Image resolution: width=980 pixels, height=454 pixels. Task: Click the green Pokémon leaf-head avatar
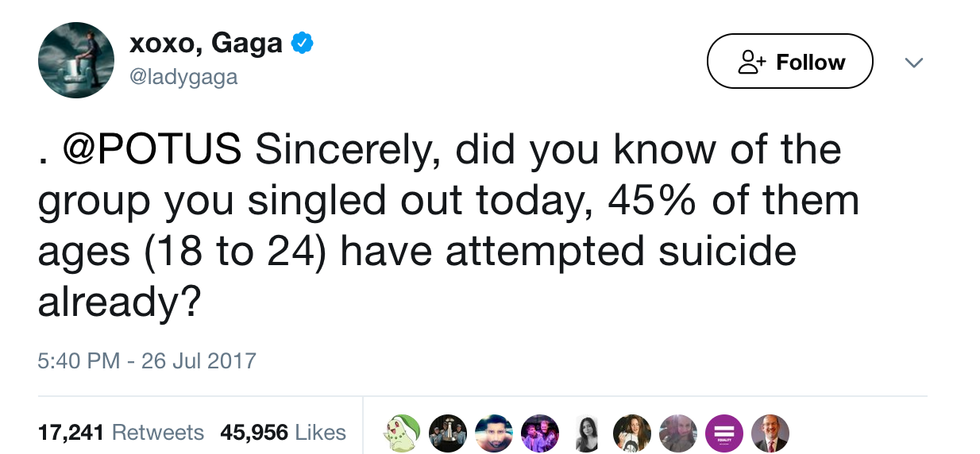tap(402, 432)
